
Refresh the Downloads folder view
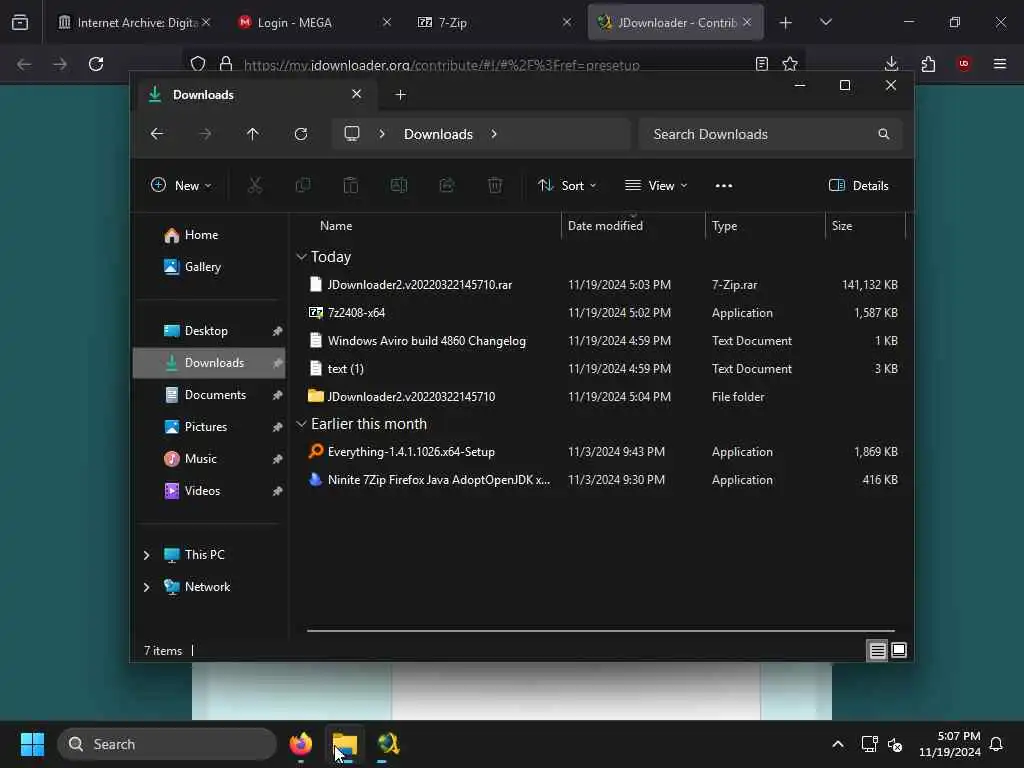301,134
